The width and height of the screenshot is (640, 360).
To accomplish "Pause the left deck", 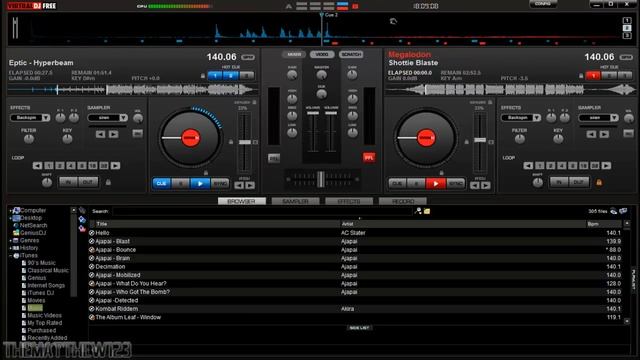I will pyautogui.click(x=180, y=184).
